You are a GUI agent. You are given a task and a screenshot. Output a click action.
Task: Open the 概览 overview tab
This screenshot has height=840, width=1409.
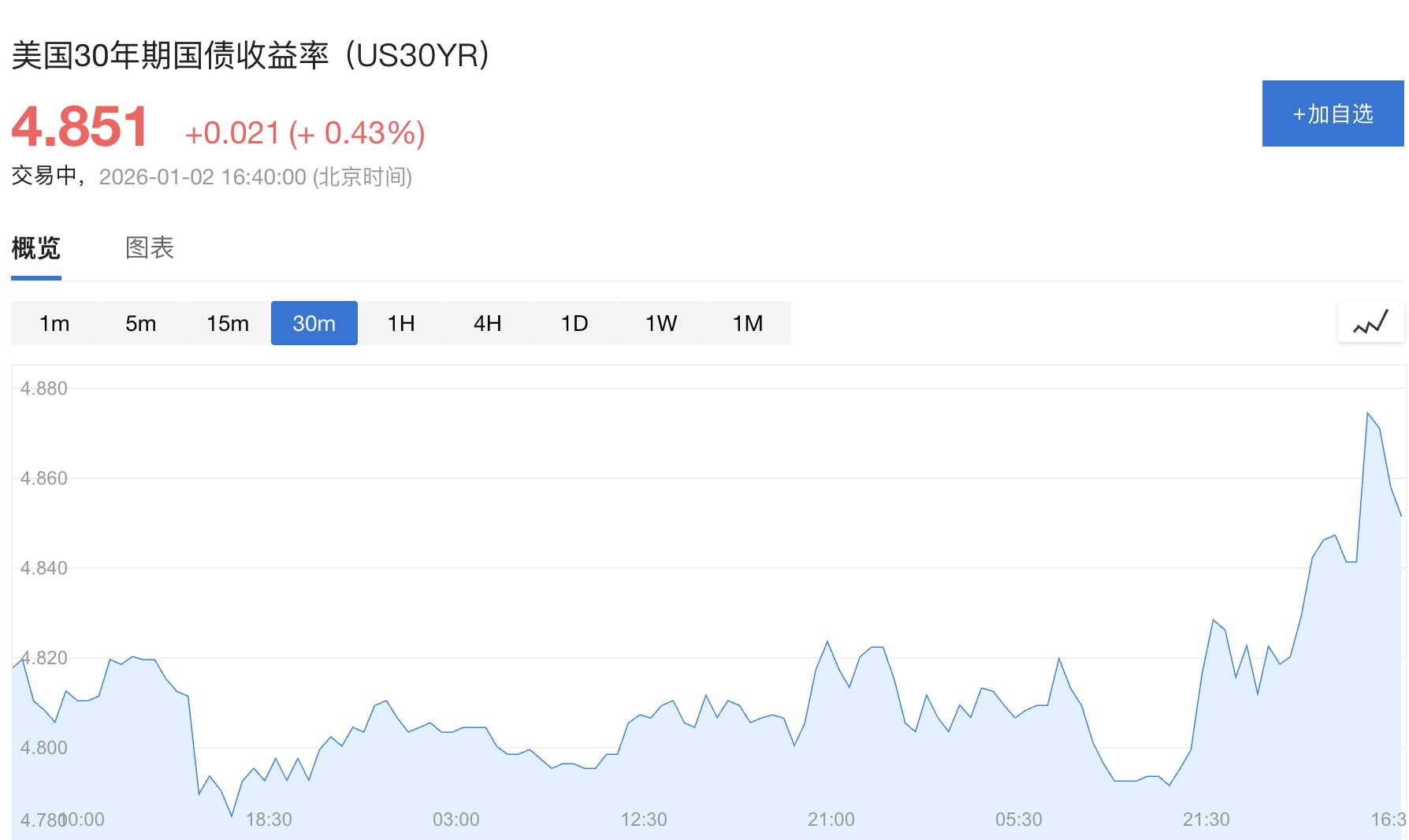pyautogui.click(x=36, y=247)
